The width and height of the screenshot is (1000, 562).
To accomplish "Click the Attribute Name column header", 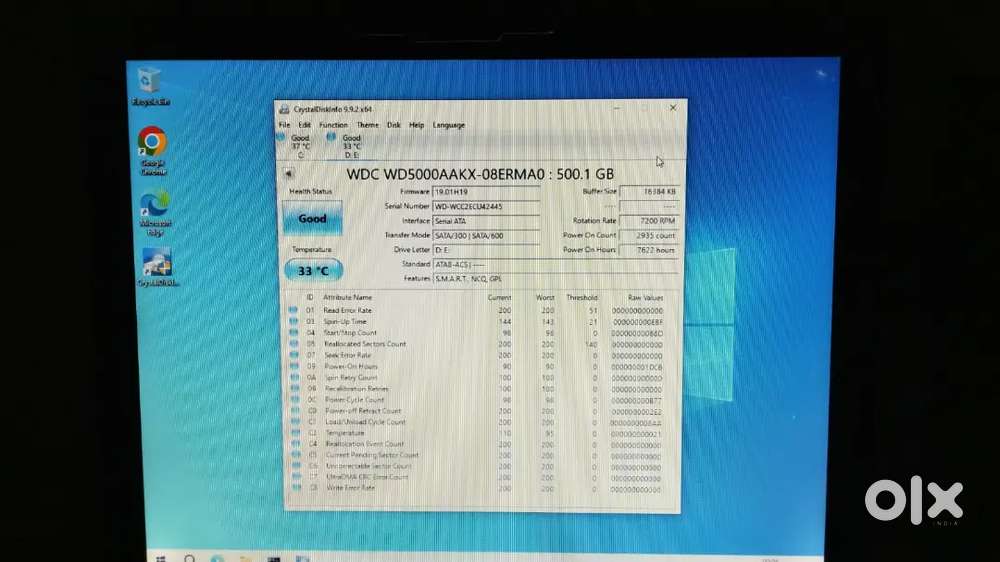I will 347,297.
